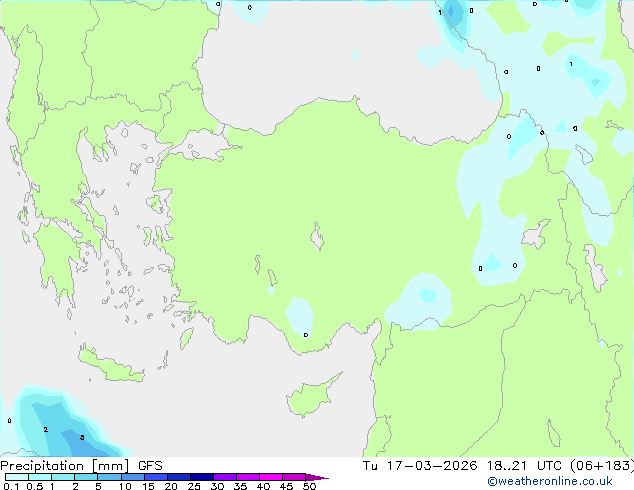Select the 45–50 mm legend color swatch
Viewport: 634px width, 490px height.
tap(294, 477)
